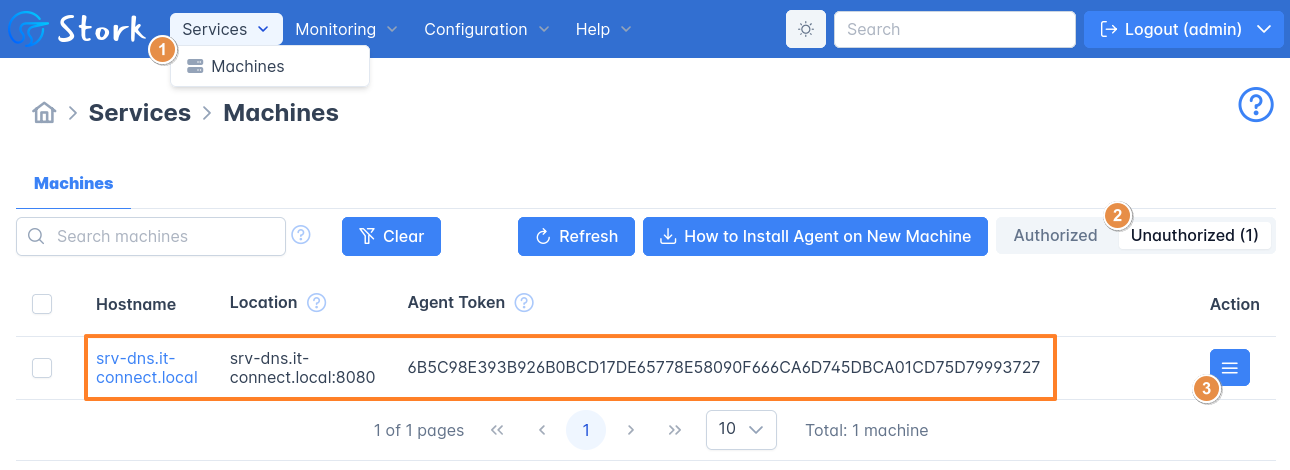
Task: Select the Machines tab
Action: pyautogui.click(x=73, y=183)
